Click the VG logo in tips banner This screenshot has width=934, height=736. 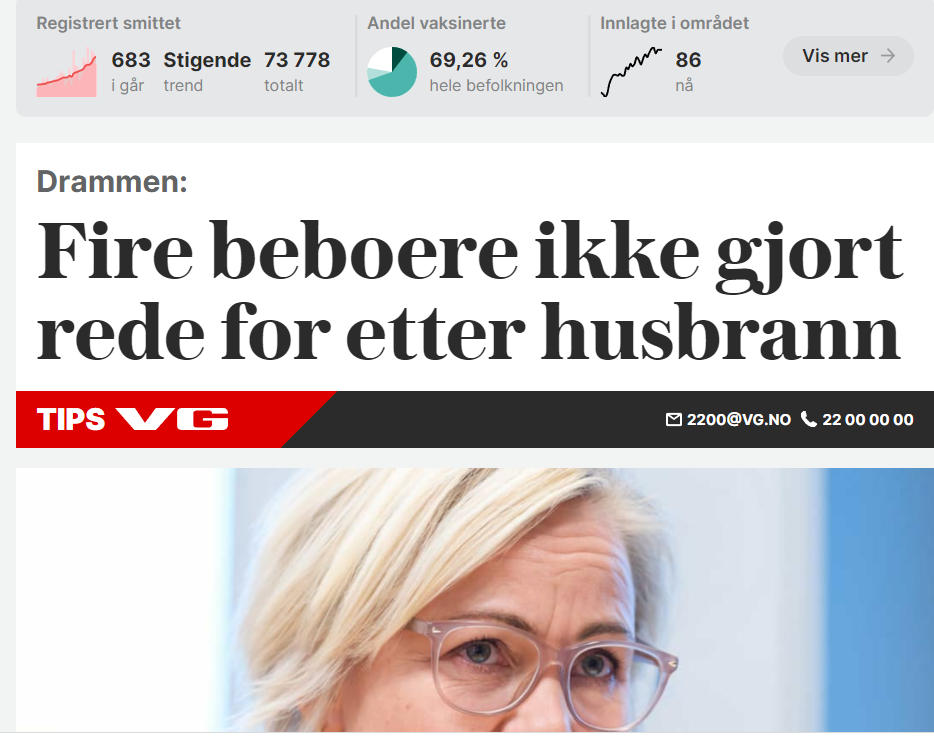(x=172, y=419)
